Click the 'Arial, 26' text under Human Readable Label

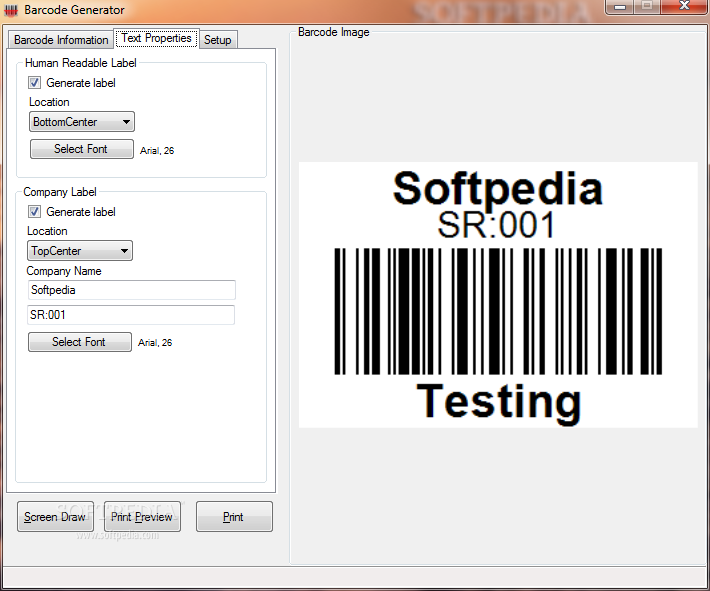click(x=157, y=151)
